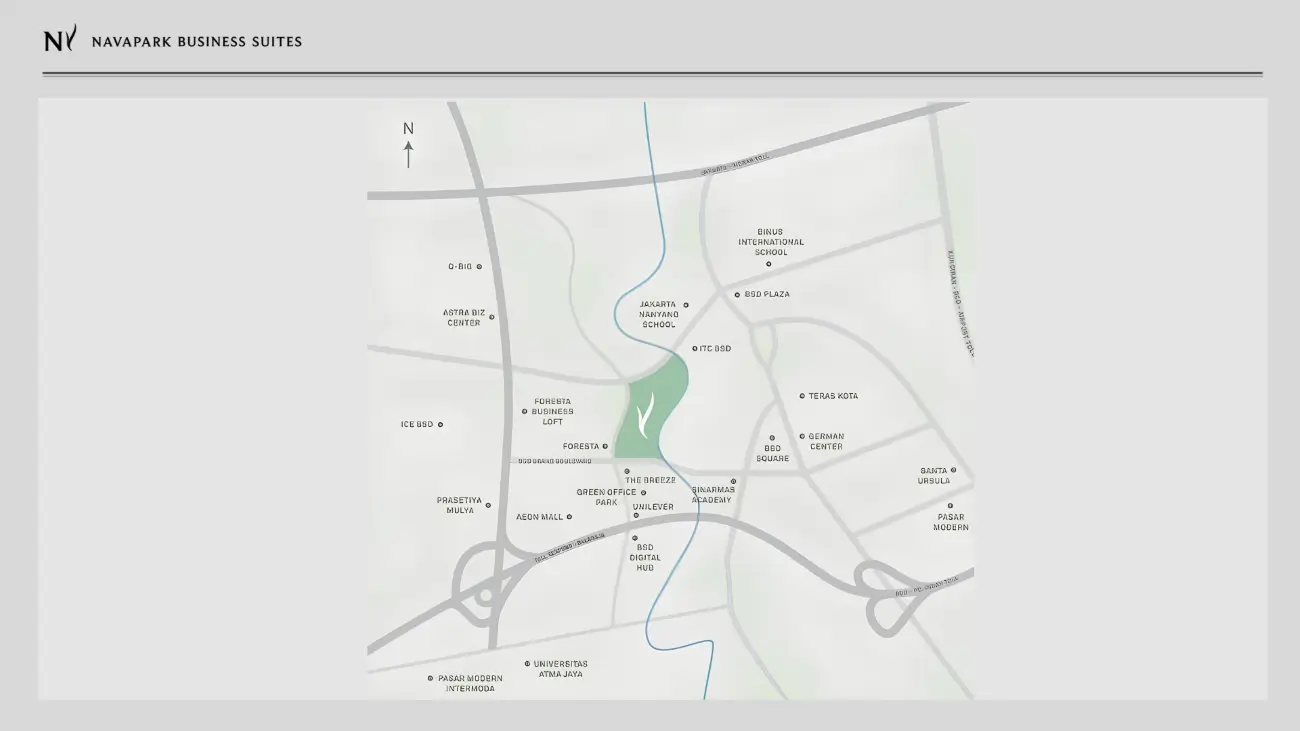1300x731 pixels.
Task: Select the Teras Kota marker dot
Action: 802,396
